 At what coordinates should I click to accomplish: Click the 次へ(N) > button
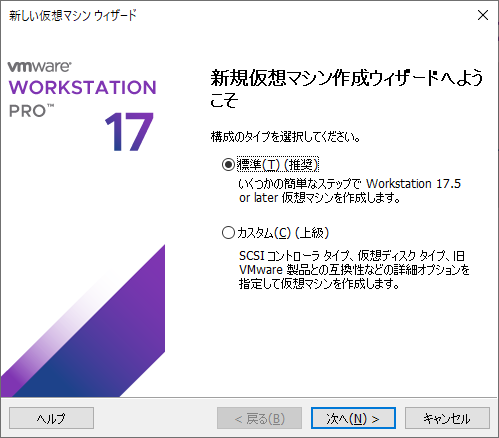[x=353, y=418]
